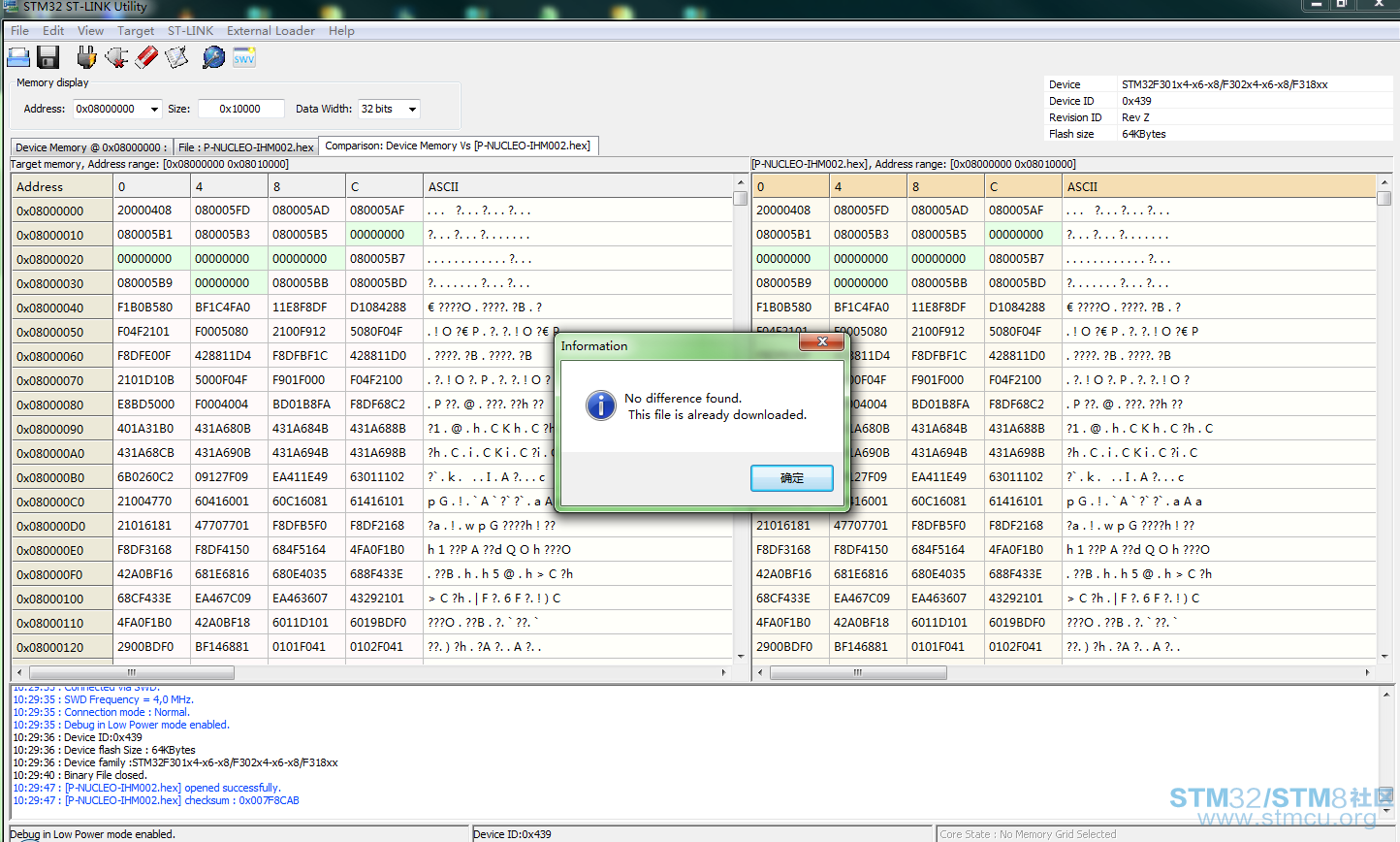Click status bar 'Core State : No Memory Grid Selected'
This screenshot has height=842, width=1400.
pos(1028,834)
